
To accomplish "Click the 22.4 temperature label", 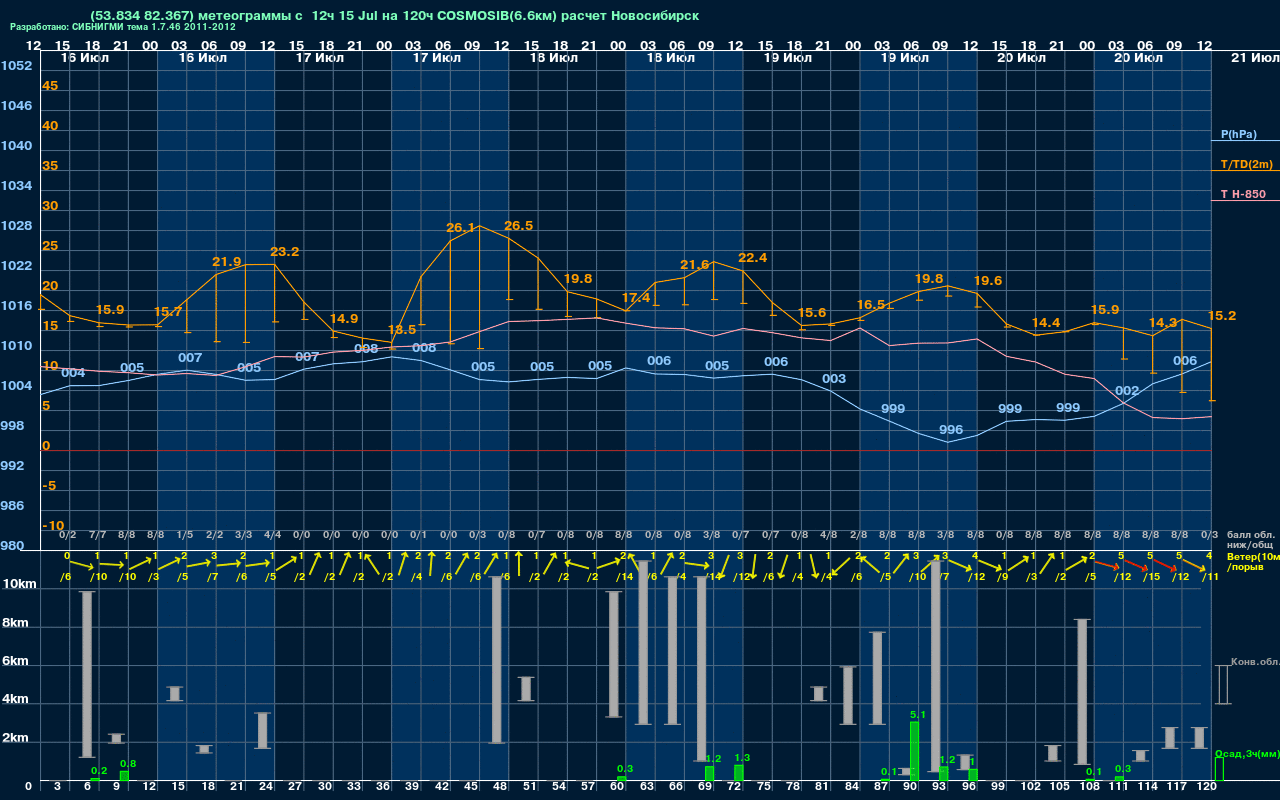I will [x=752, y=258].
